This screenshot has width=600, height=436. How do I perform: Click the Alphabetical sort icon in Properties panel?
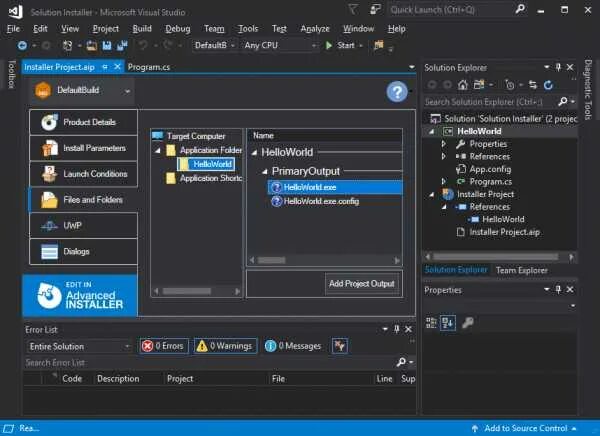448,323
